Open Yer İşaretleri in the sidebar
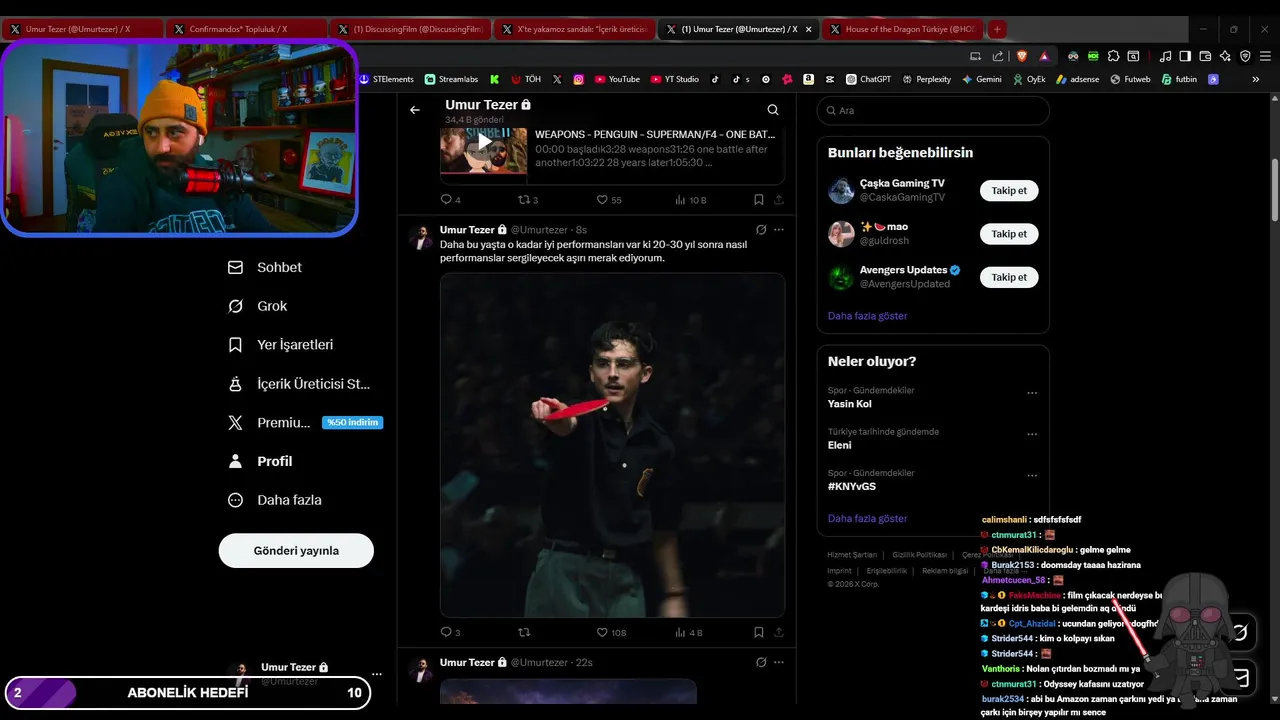The height and width of the screenshot is (720, 1280). [x=281, y=345]
